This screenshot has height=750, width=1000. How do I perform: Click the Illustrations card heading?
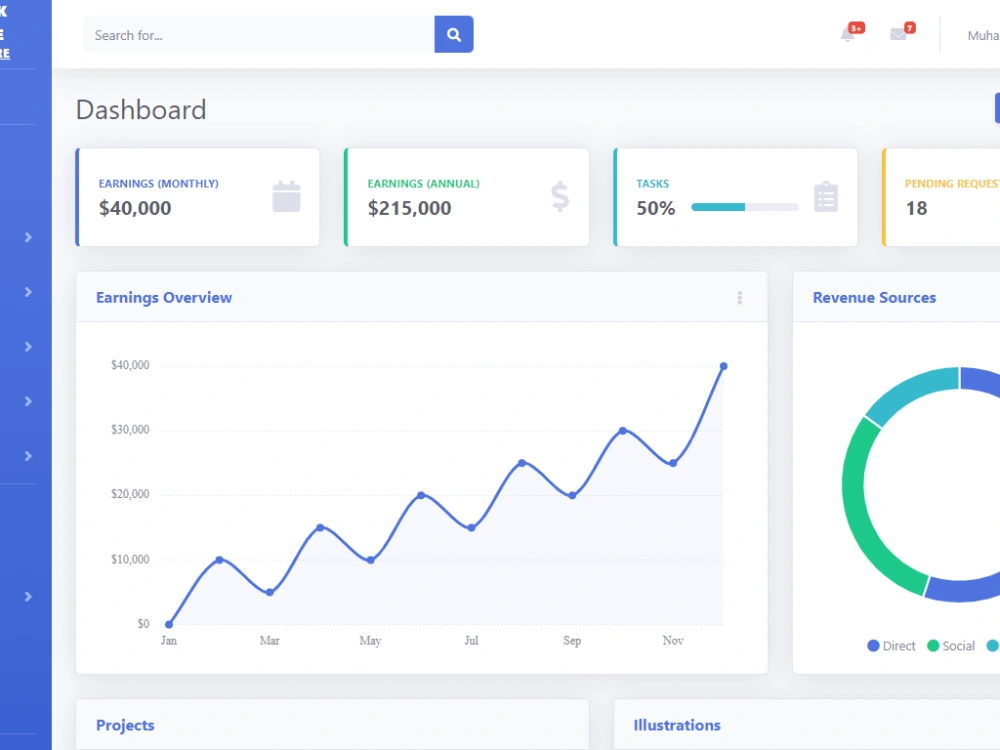coord(677,725)
